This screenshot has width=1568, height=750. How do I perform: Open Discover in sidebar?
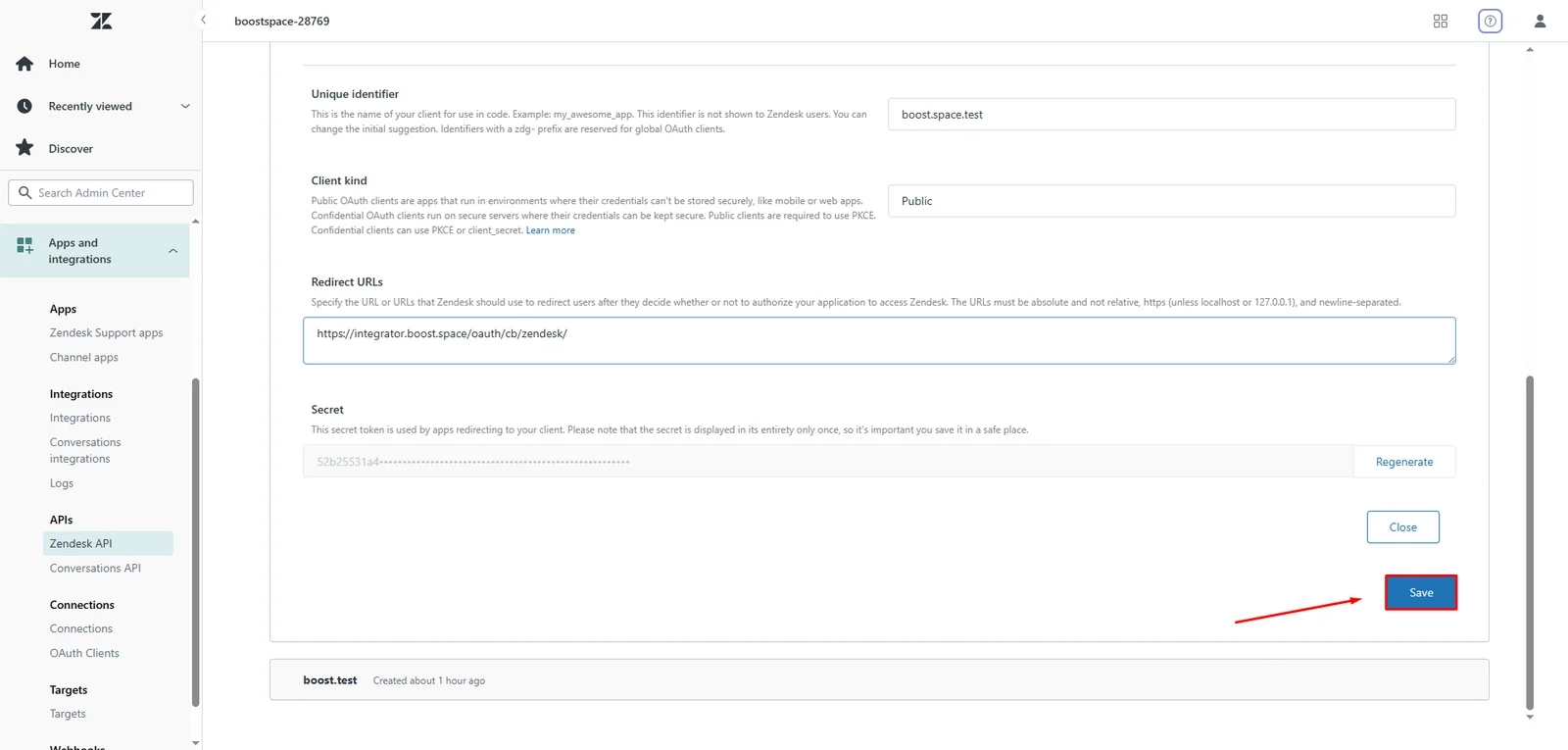[71, 149]
